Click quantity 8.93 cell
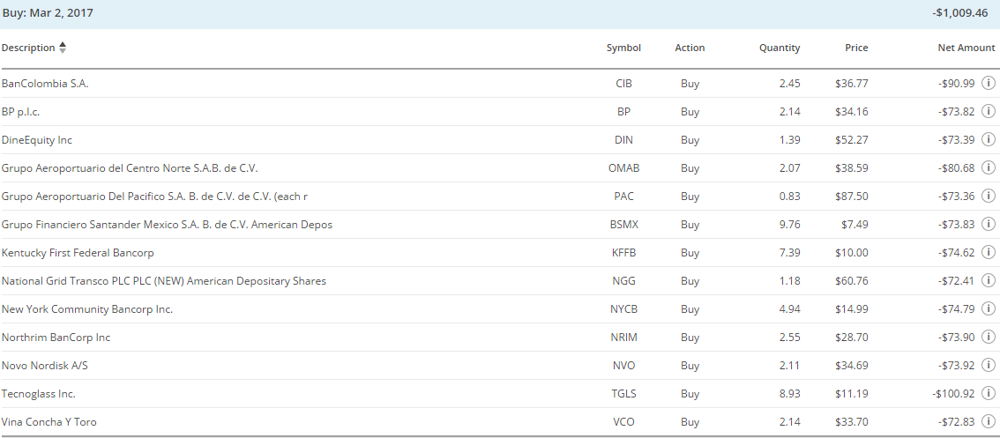Viewport: 1000px width, 438px height. tap(790, 393)
